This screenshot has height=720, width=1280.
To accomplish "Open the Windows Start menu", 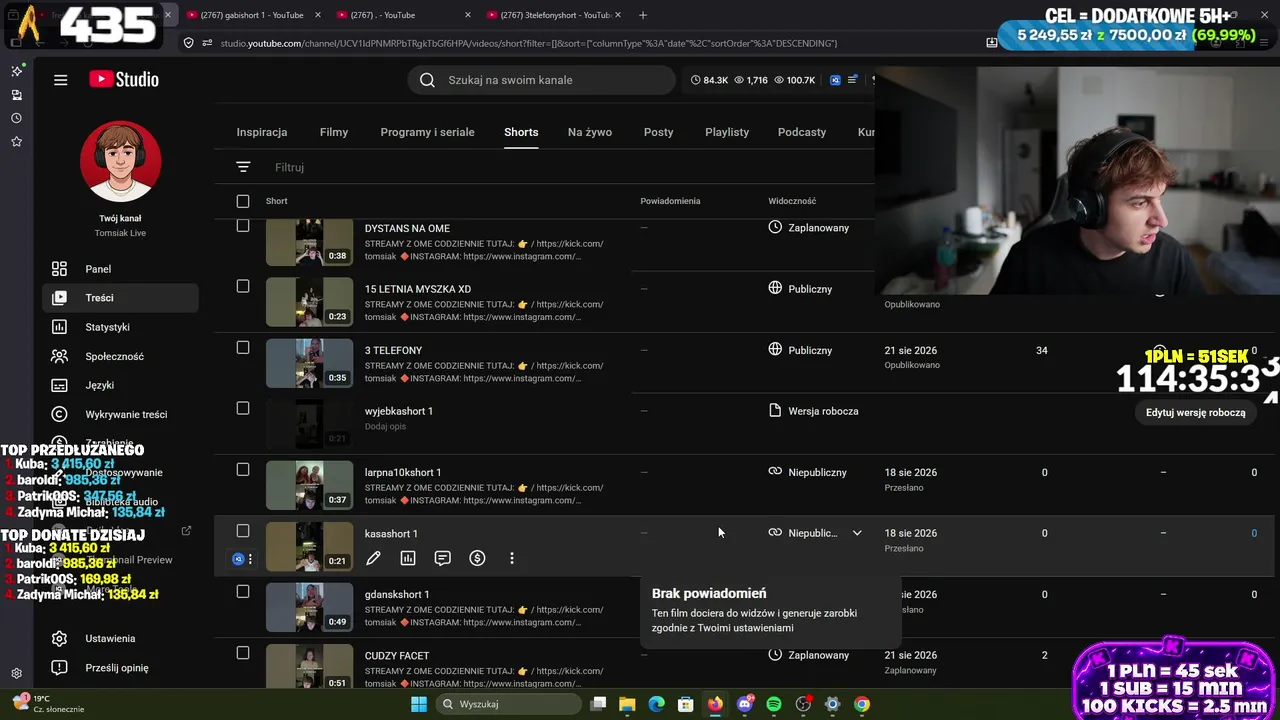I will 419,704.
